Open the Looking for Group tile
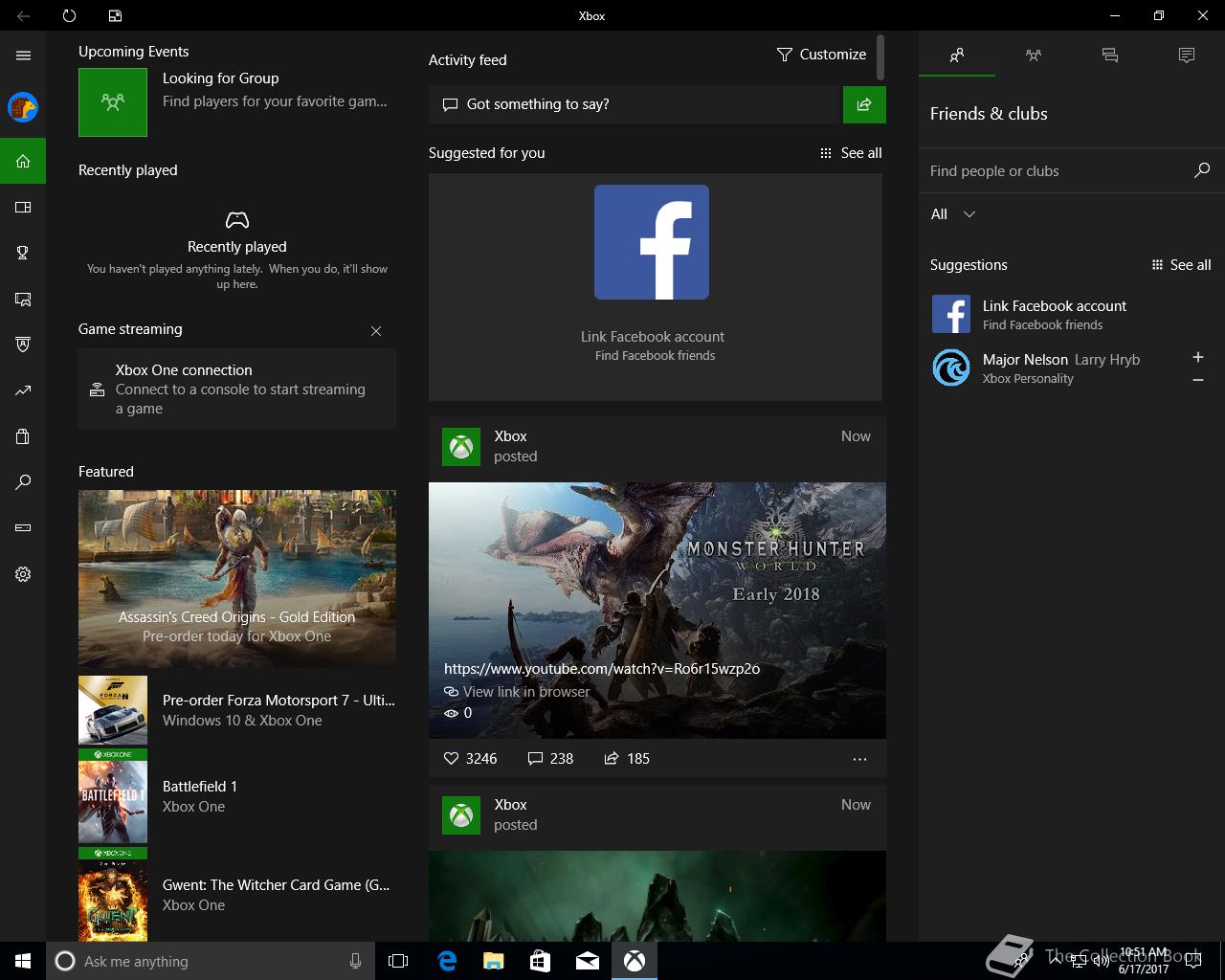Screen dimensions: 1225x980 coord(237,101)
